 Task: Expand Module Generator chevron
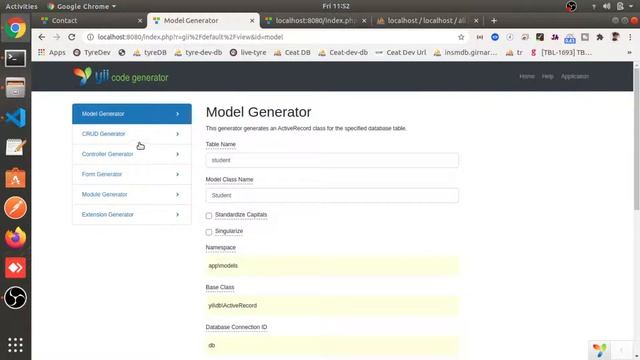pyautogui.click(x=178, y=194)
